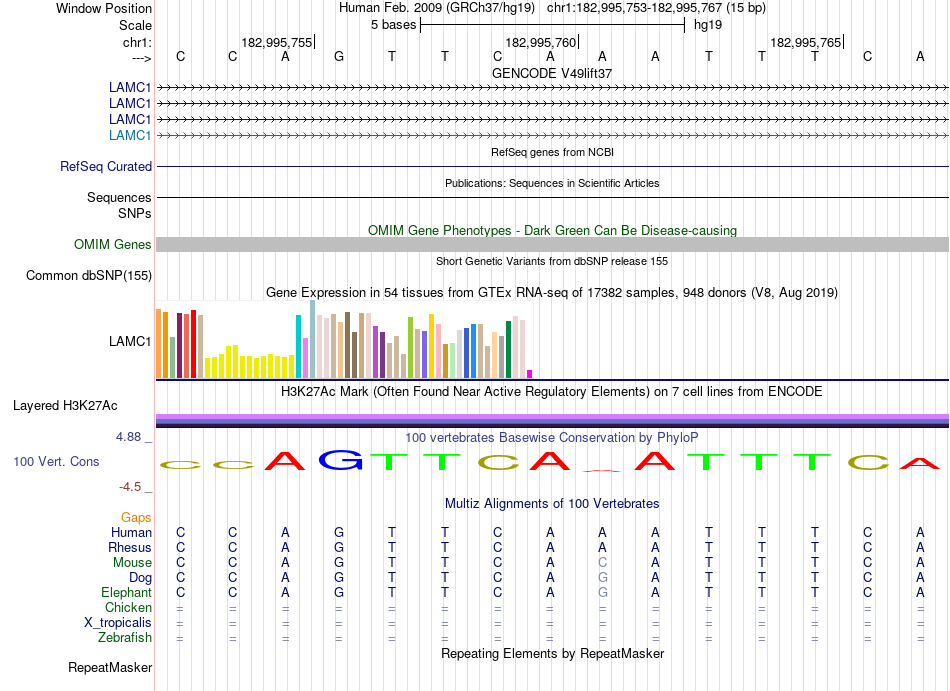The width and height of the screenshot is (950, 691).
Task: Select the Elephant alignment row label
Action: click(x=127, y=592)
